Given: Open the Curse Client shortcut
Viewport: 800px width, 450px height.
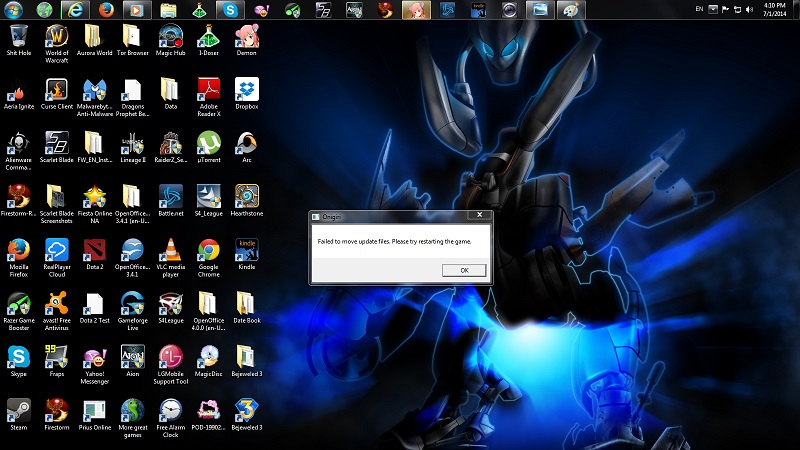Looking at the screenshot, I should [57, 94].
